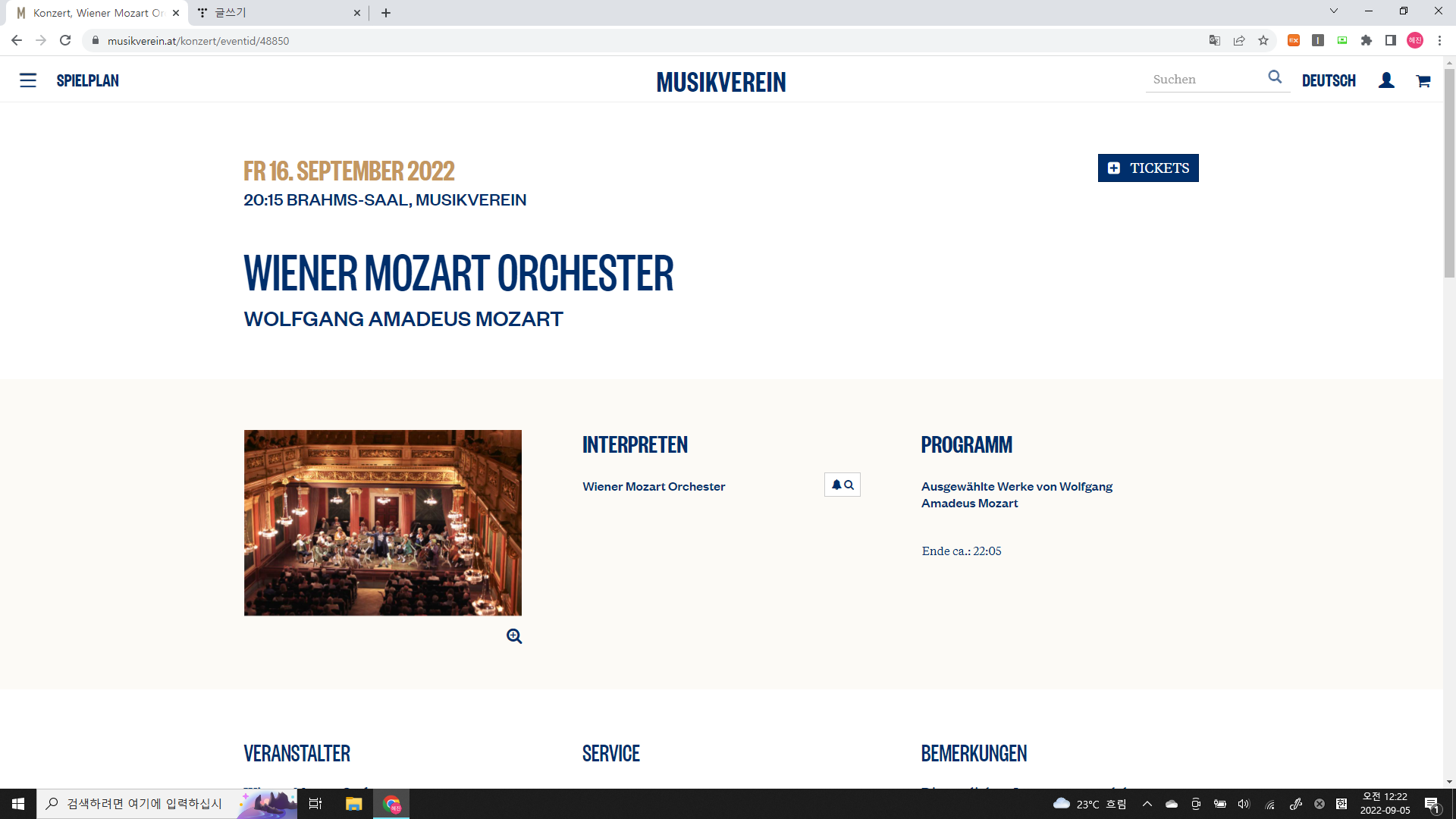Viewport: 1456px width, 819px height.
Task: Click the SERVICE heading
Action: (611, 753)
